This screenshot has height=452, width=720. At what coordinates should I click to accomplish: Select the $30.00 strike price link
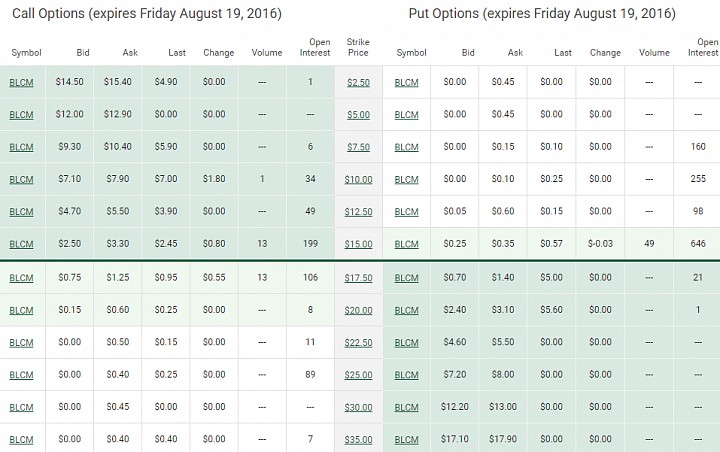tap(358, 408)
